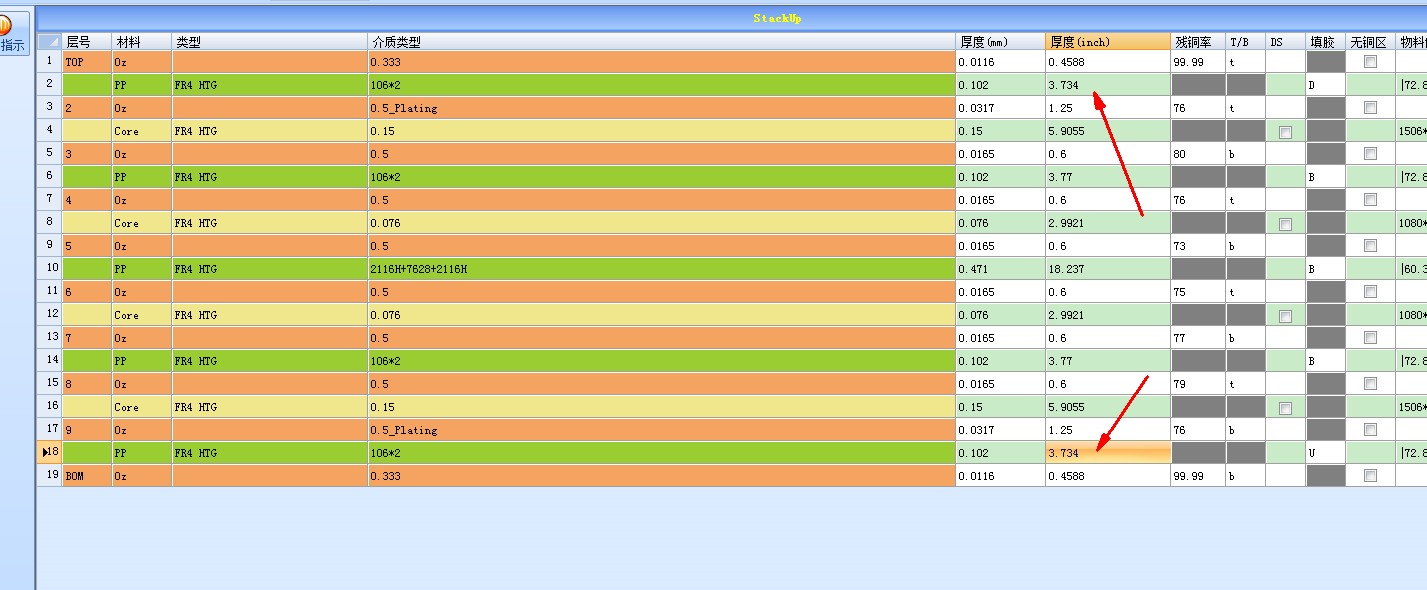Click the 类型 column header
The image size is (1427, 590).
270,42
